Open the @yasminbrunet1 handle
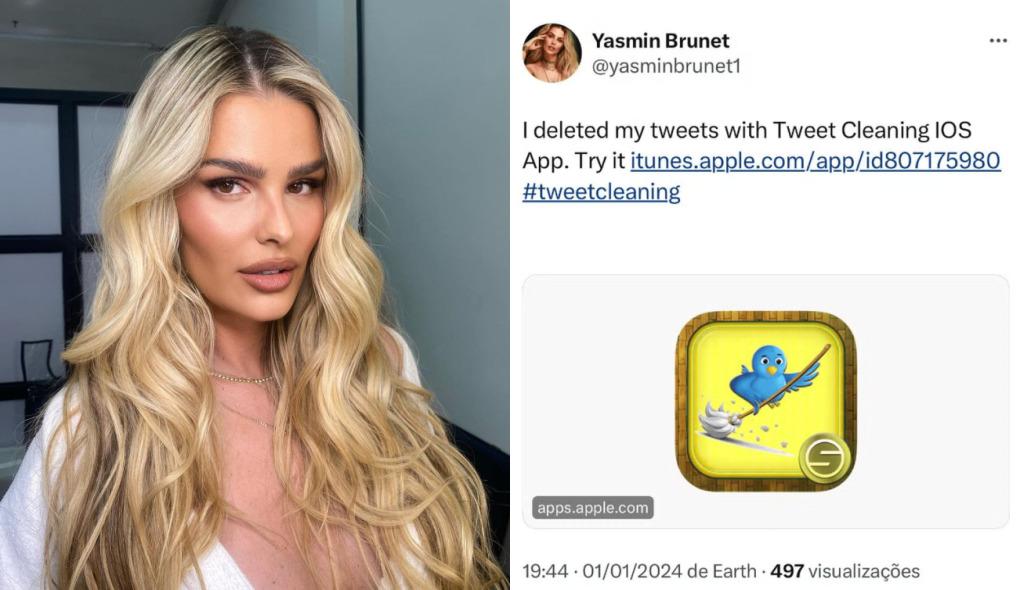Screen dimensions: 1020x590 click(x=666, y=66)
